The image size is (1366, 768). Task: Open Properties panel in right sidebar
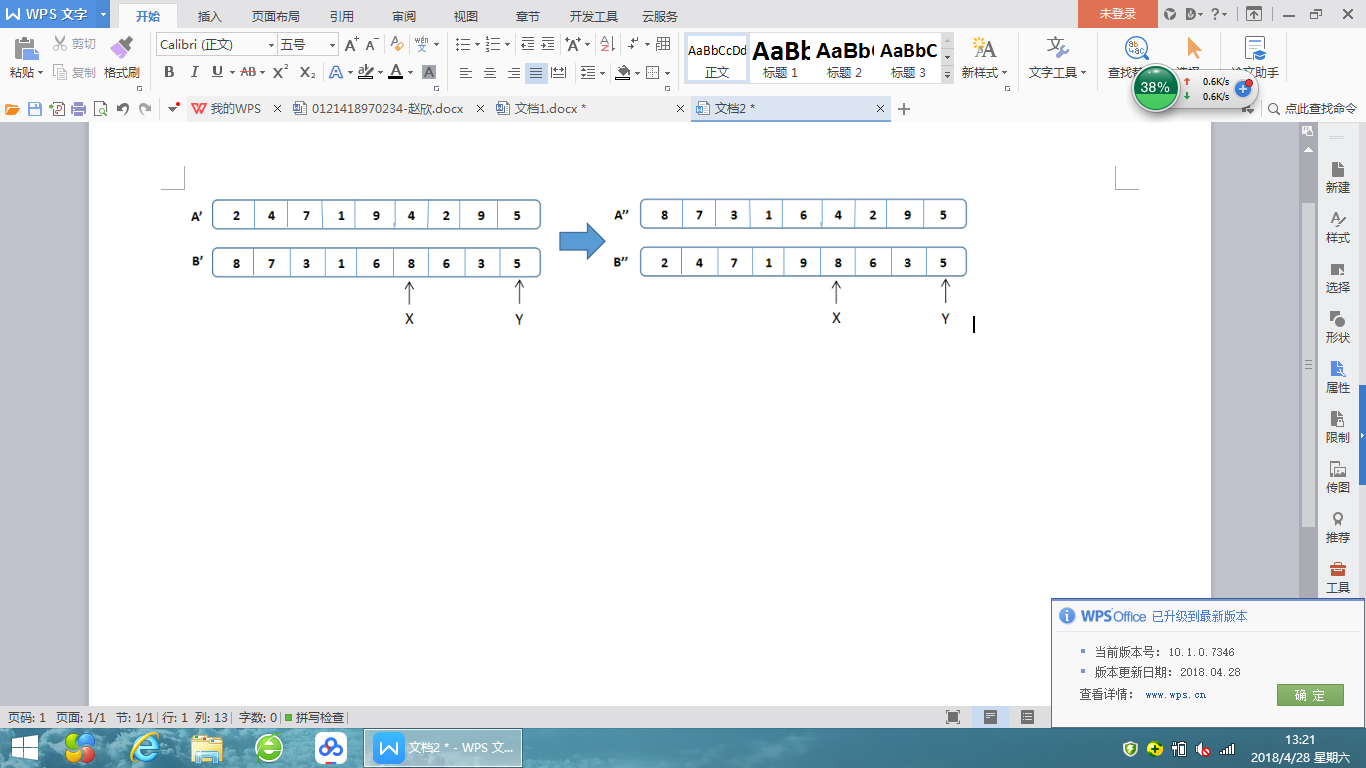pos(1337,377)
